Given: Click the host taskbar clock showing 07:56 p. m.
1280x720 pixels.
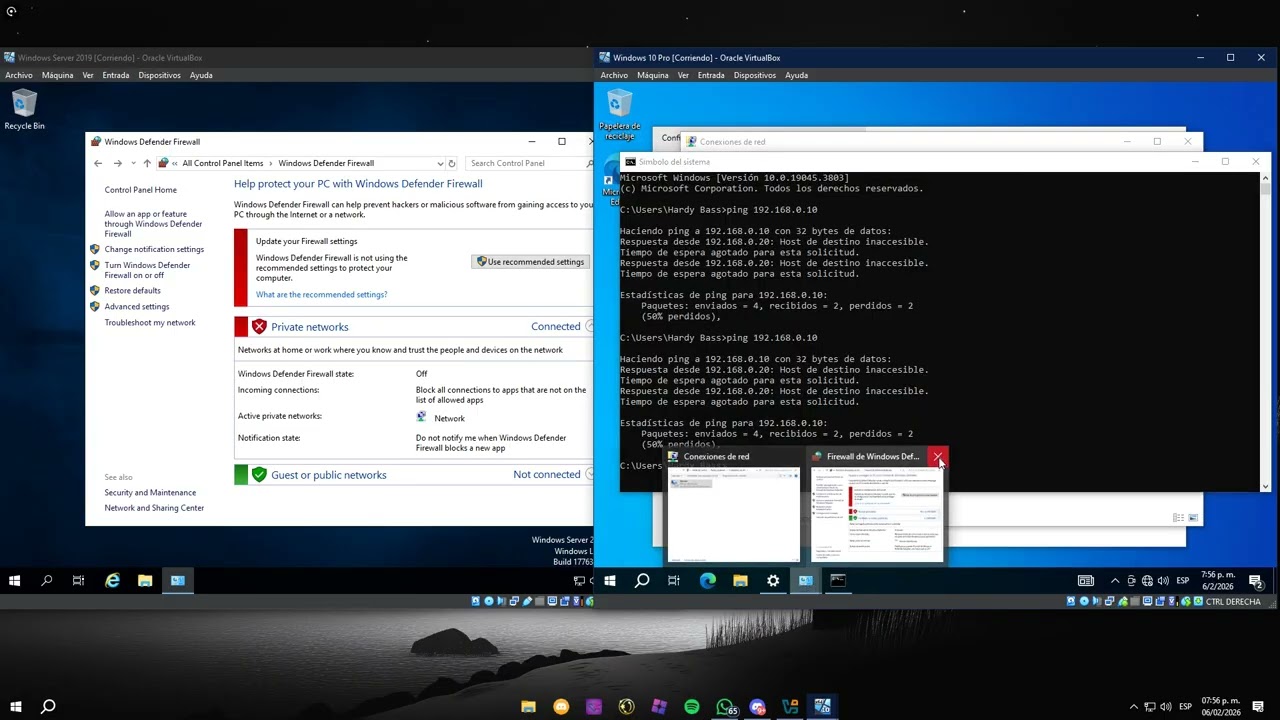Looking at the screenshot, I should click(x=1220, y=707).
